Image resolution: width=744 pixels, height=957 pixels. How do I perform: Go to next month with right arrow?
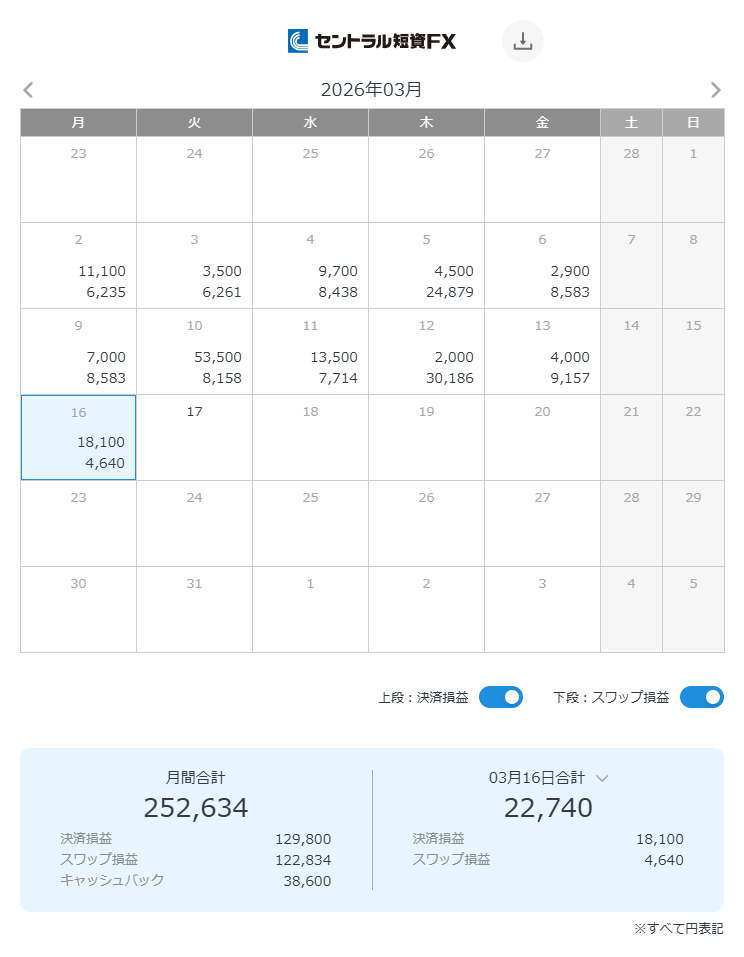click(715, 90)
